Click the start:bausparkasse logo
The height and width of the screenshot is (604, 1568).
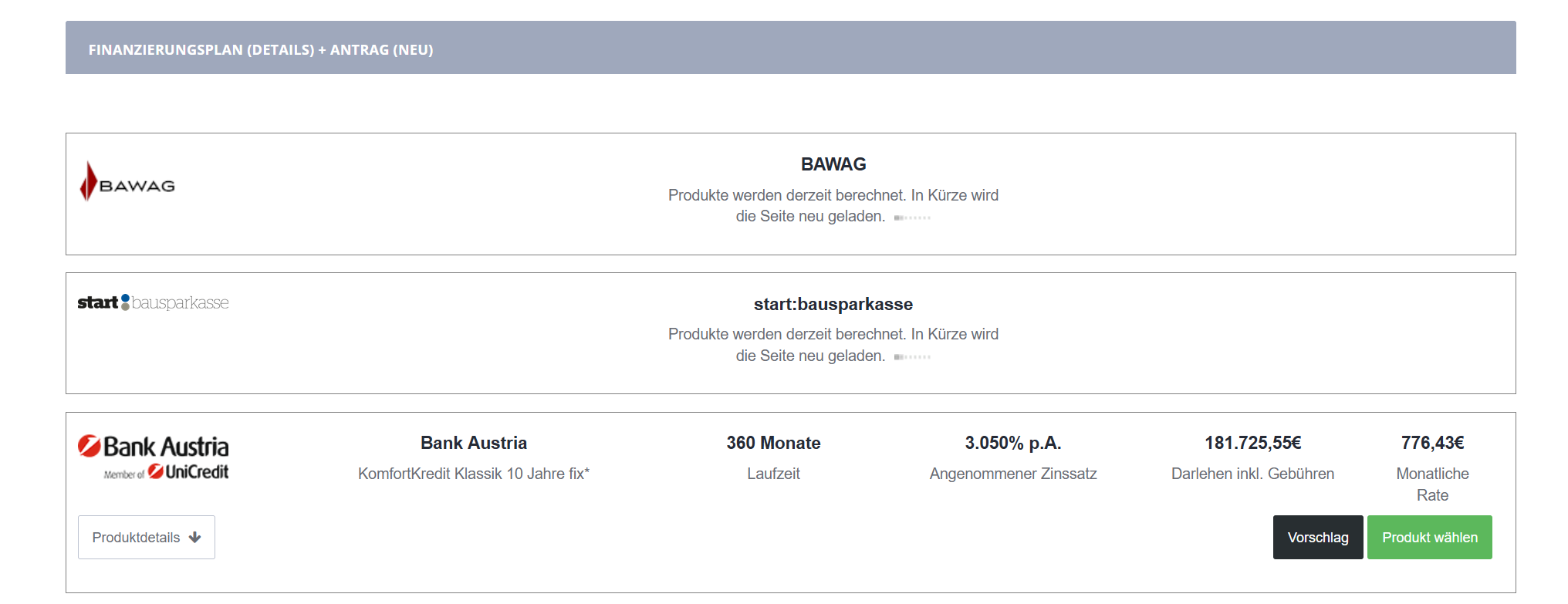tap(153, 302)
